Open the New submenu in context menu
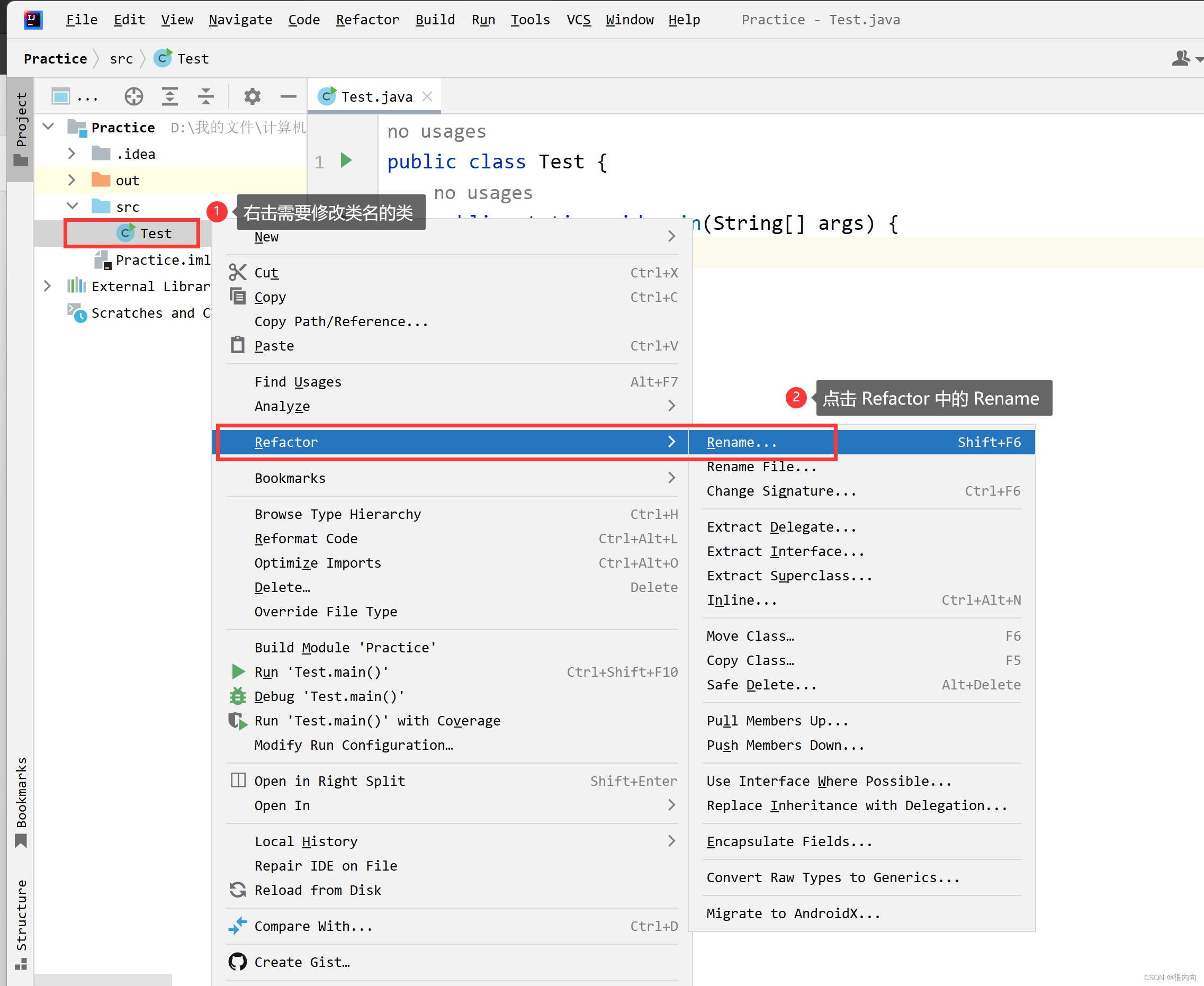 [x=452, y=237]
